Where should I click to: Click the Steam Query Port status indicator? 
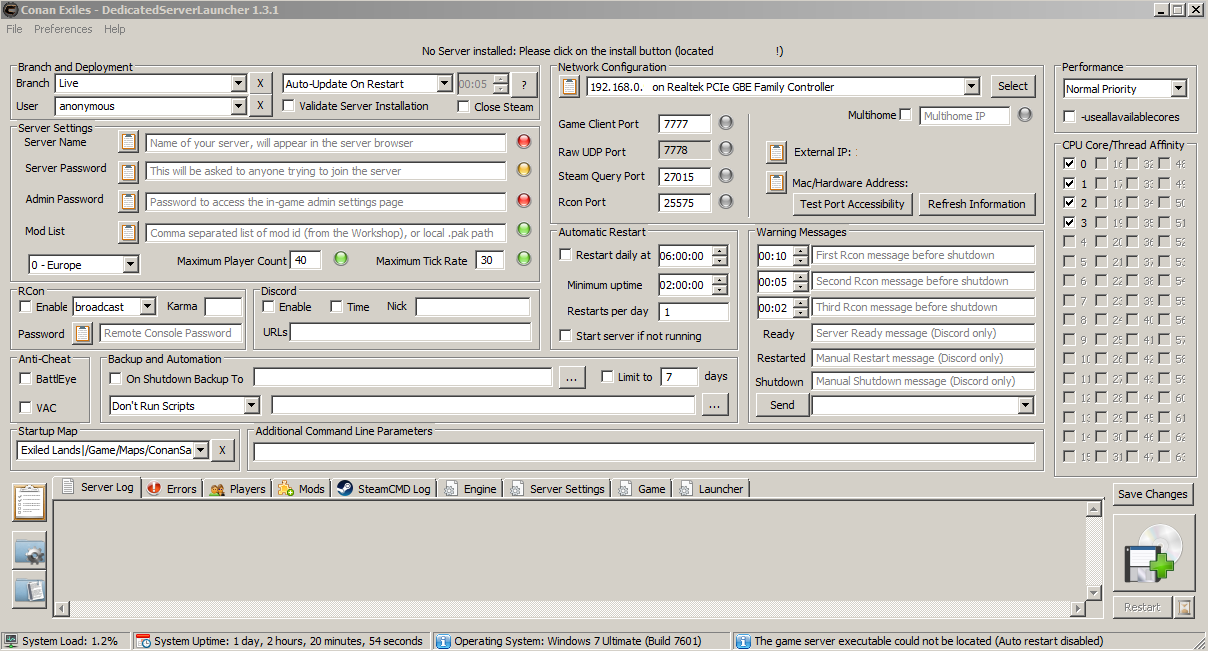(727, 176)
